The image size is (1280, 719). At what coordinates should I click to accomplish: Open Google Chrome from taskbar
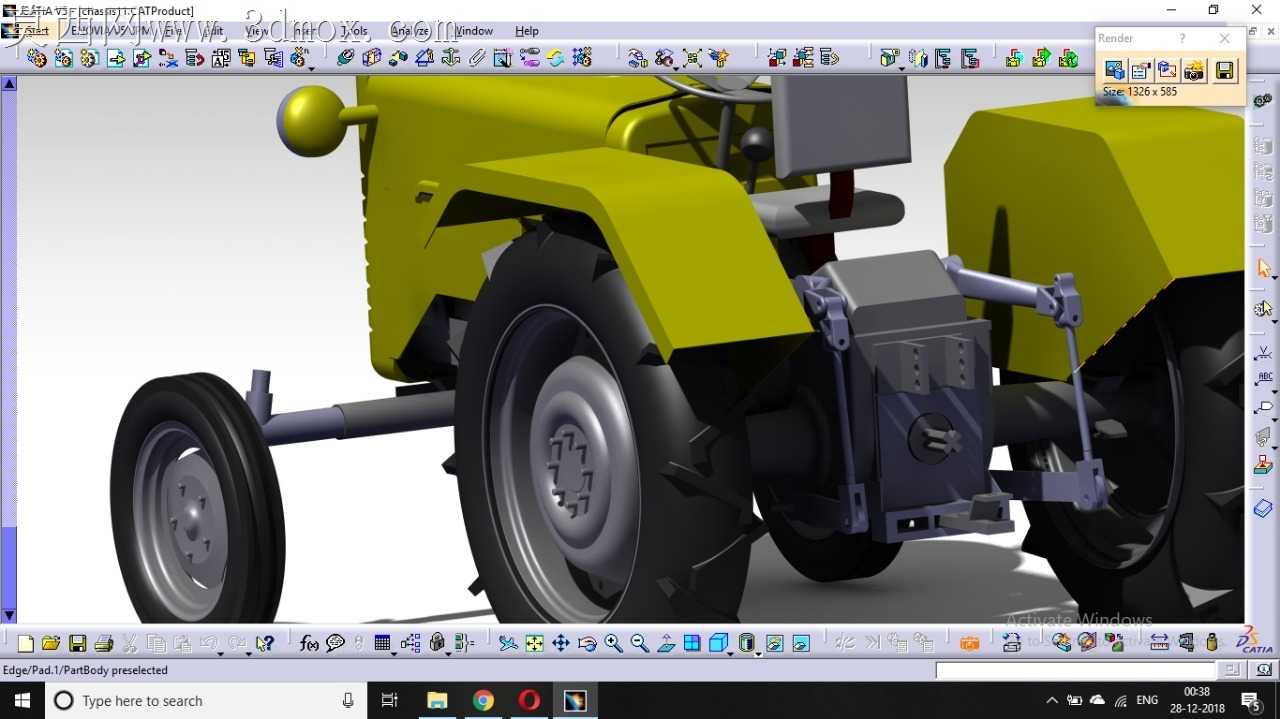tap(483, 700)
